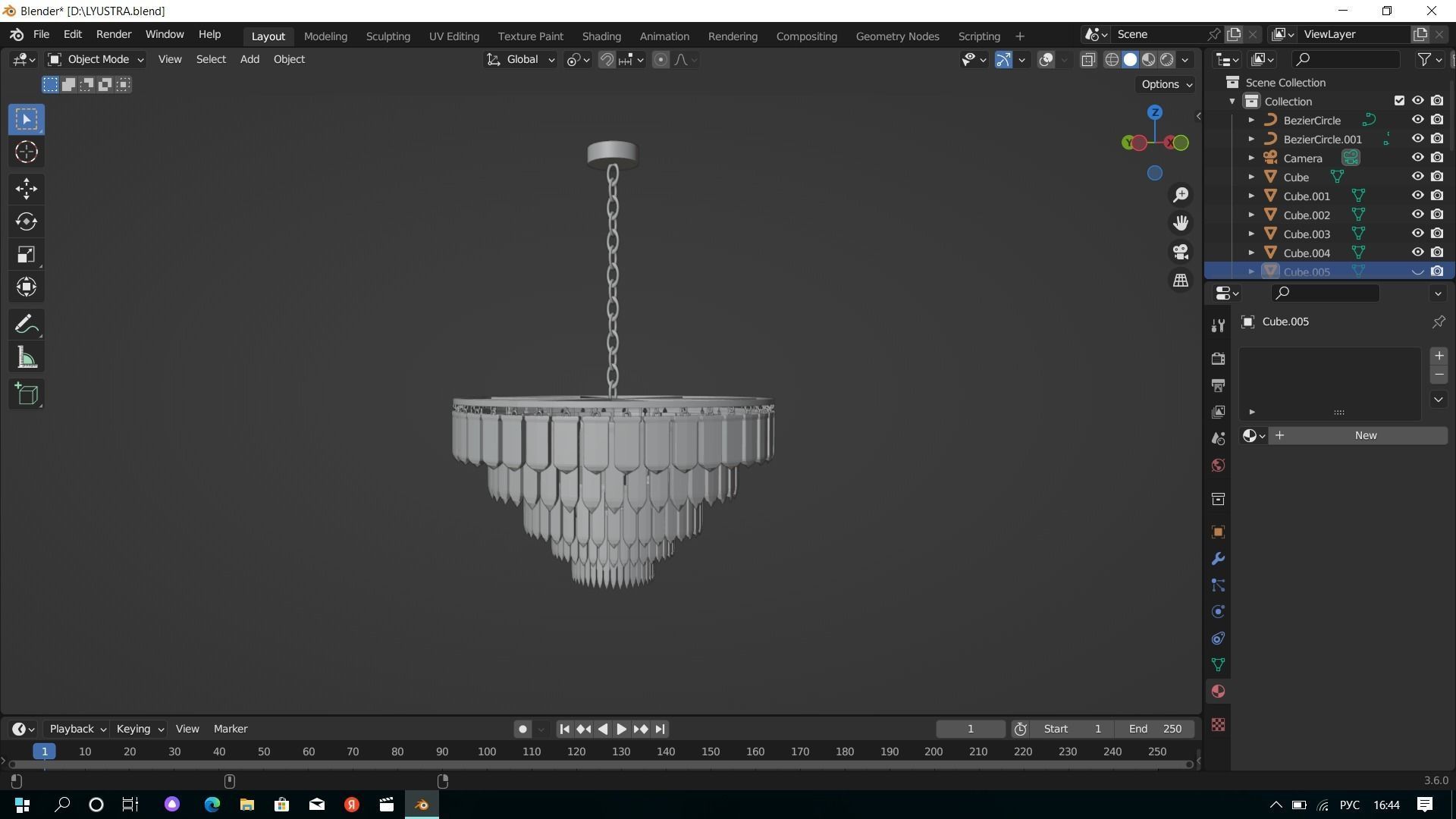Click the timeline horizontal scrollbar
1456x819 pixels.
pyautogui.click(x=601, y=764)
